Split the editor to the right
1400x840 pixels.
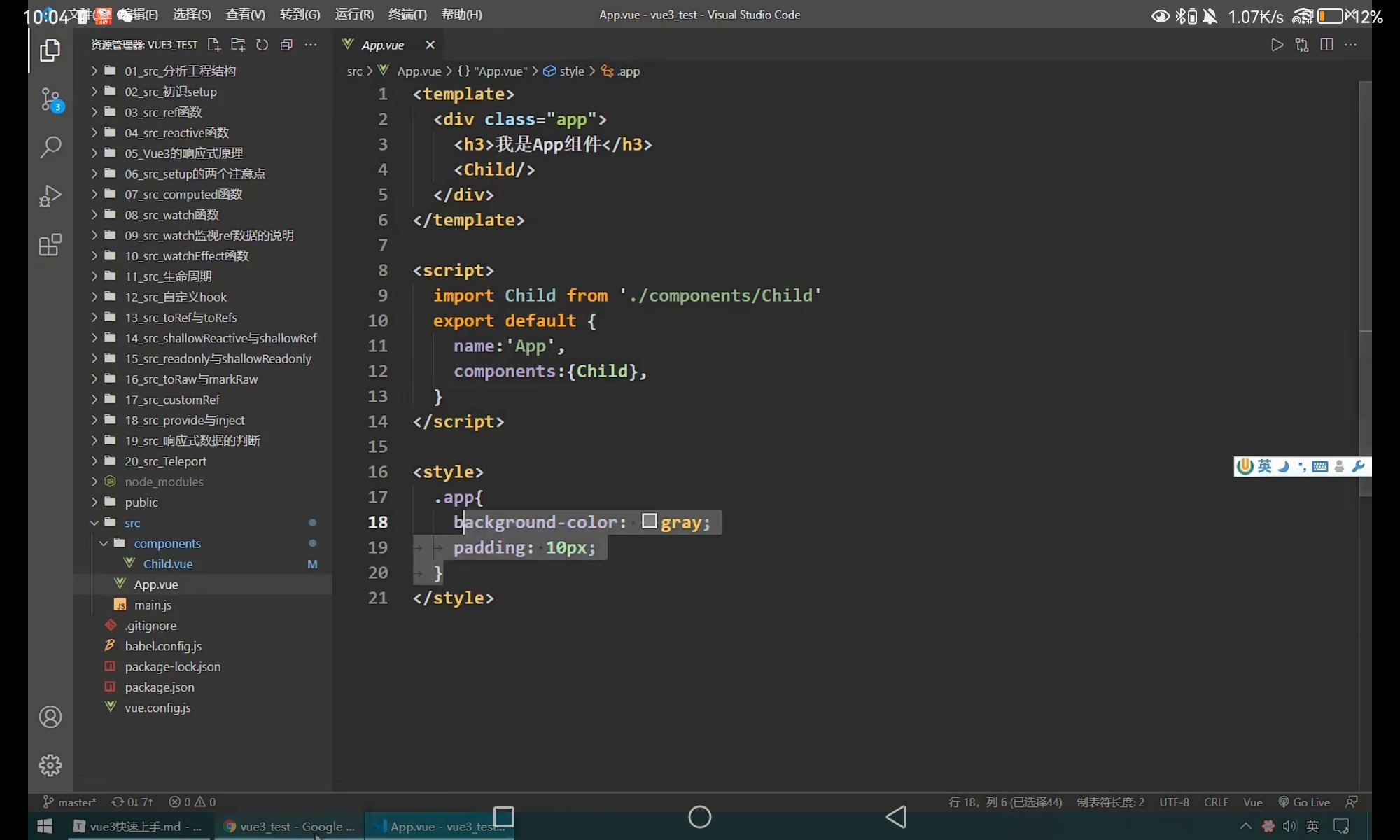[x=1326, y=45]
